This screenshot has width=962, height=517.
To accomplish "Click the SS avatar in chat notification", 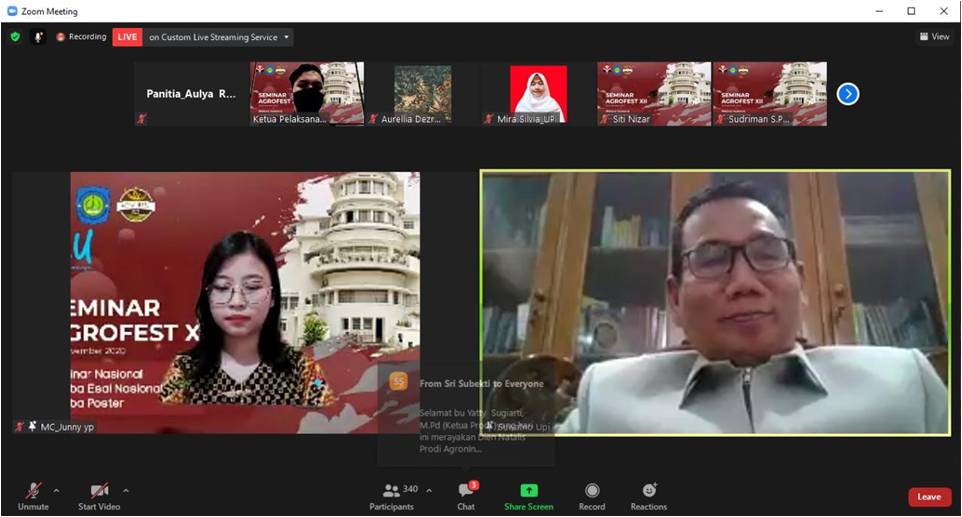I will click(x=399, y=381).
